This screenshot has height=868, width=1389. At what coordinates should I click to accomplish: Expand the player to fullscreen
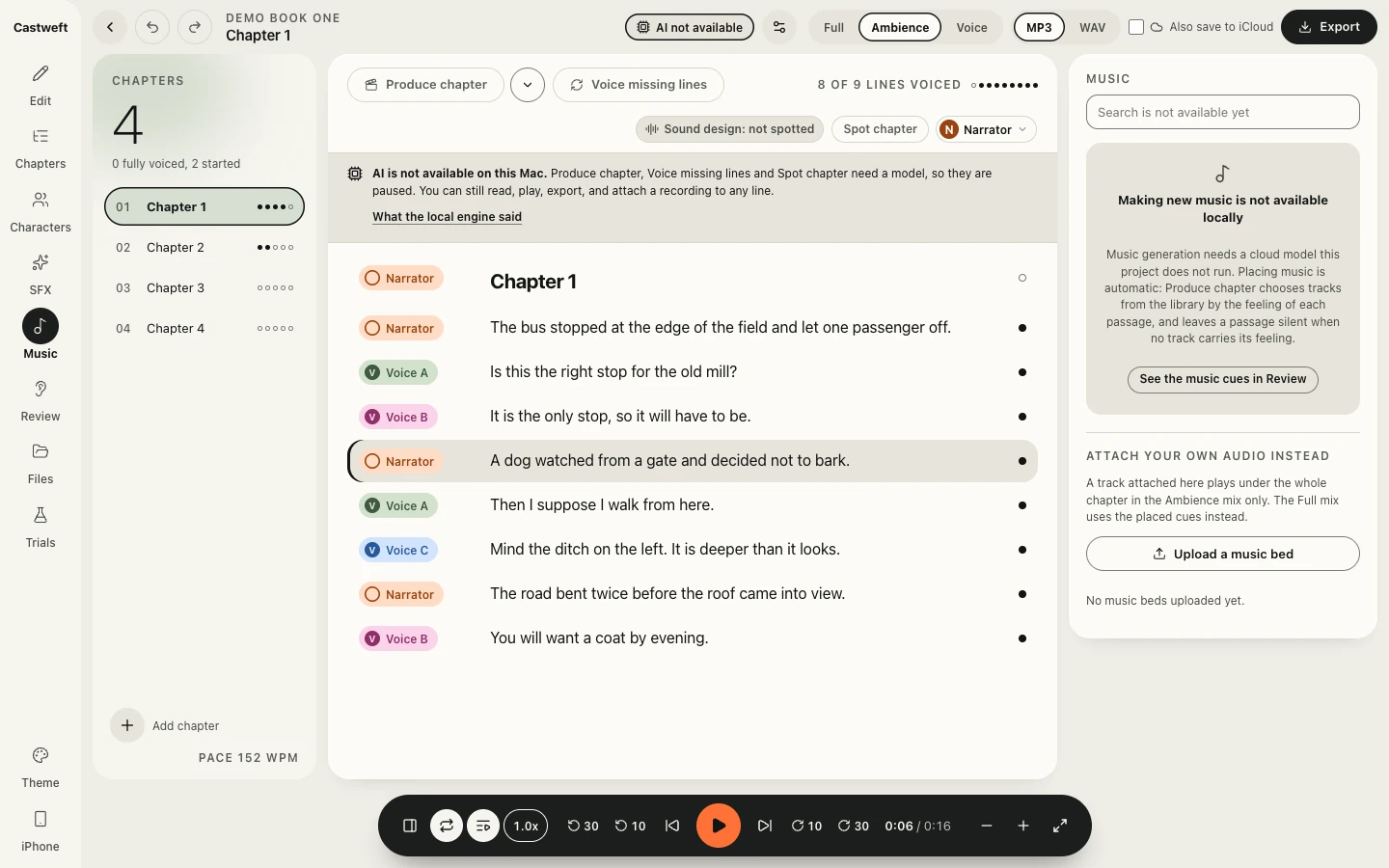[x=1060, y=826]
